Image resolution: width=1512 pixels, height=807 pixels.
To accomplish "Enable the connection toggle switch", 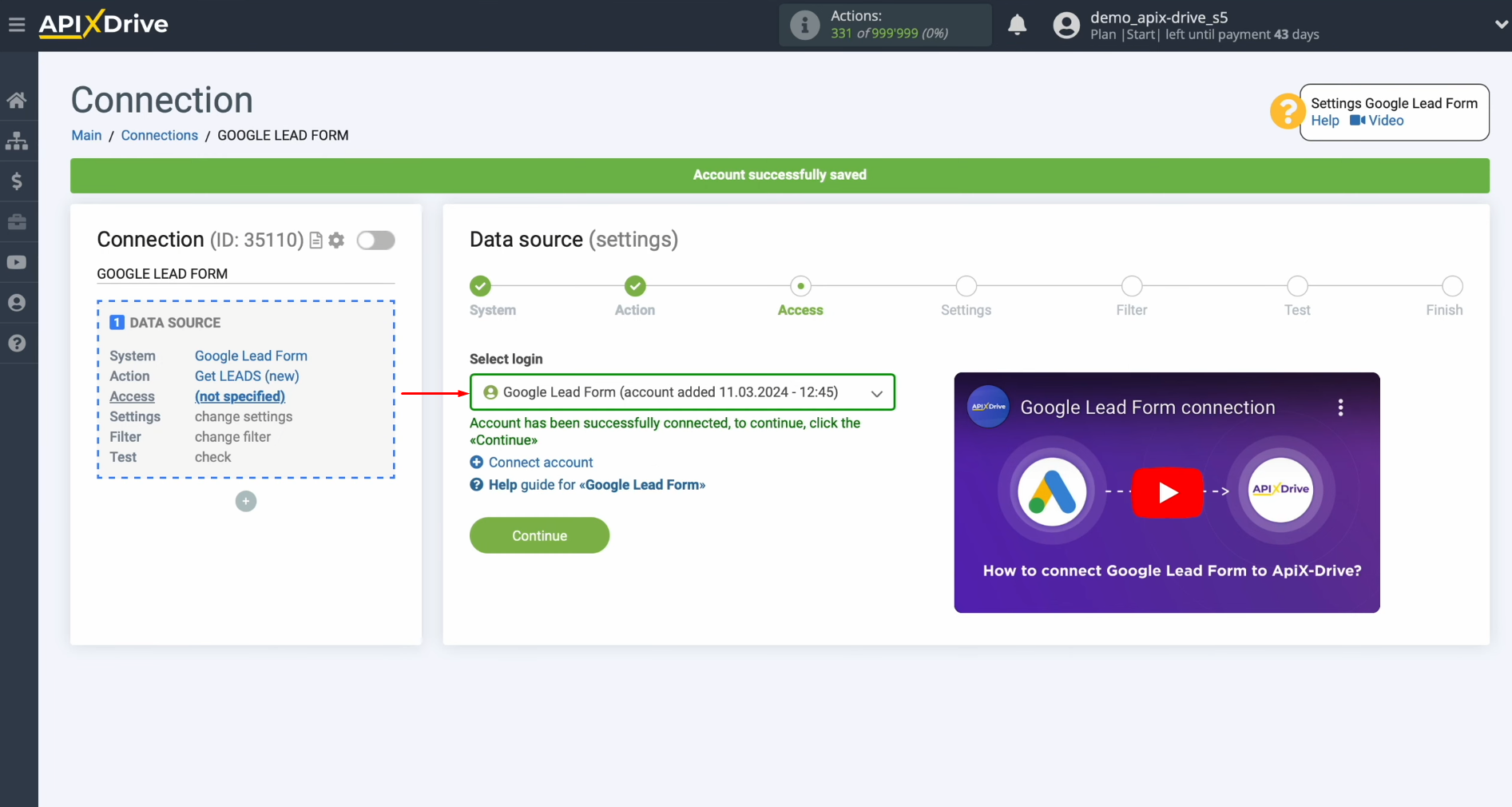I will click(x=375, y=240).
